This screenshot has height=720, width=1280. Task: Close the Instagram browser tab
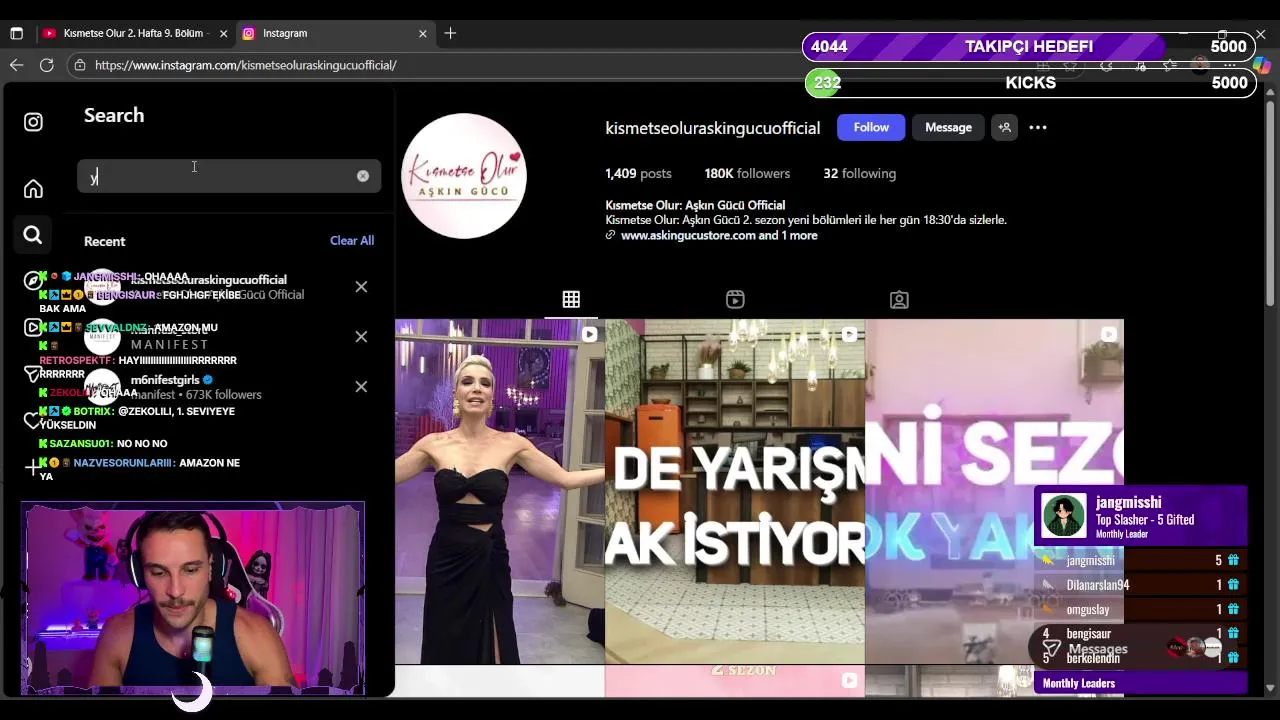pyautogui.click(x=422, y=33)
